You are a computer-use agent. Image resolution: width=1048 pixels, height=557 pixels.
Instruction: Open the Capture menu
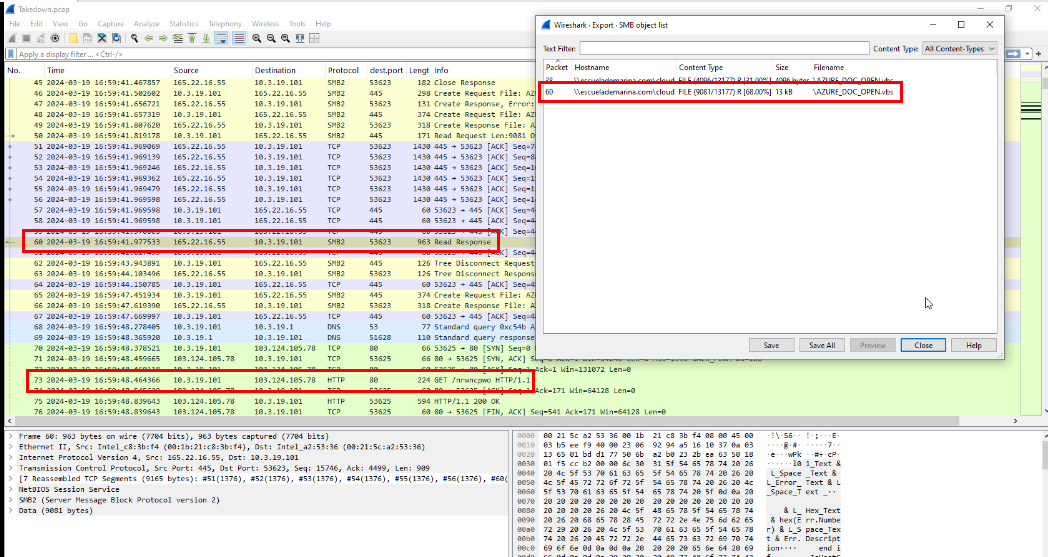tap(110, 23)
